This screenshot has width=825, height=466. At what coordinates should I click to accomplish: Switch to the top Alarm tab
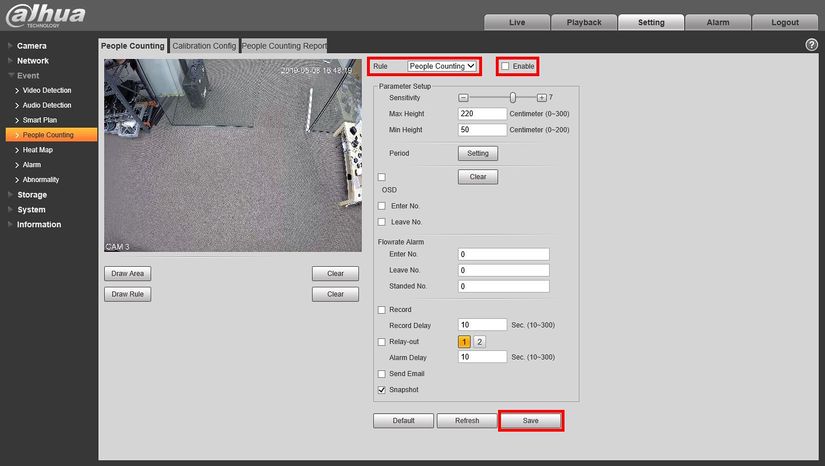[x=718, y=23]
